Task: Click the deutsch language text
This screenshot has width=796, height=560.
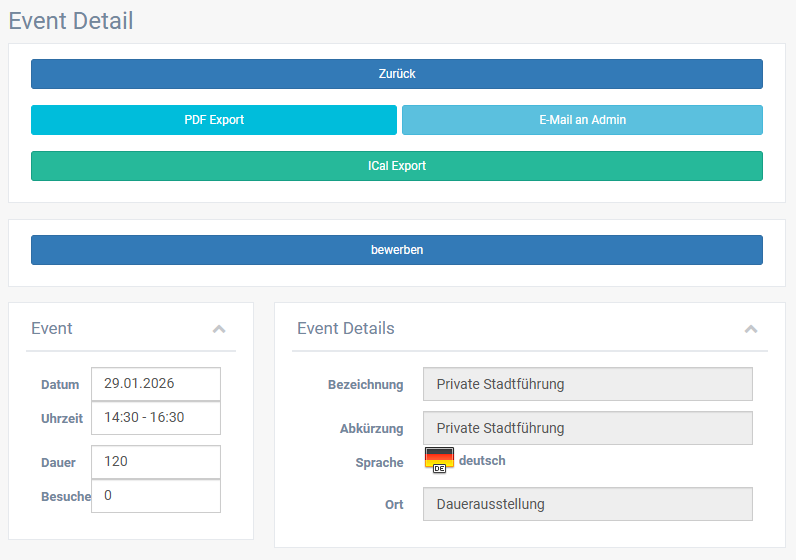Action: click(x=482, y=461)
